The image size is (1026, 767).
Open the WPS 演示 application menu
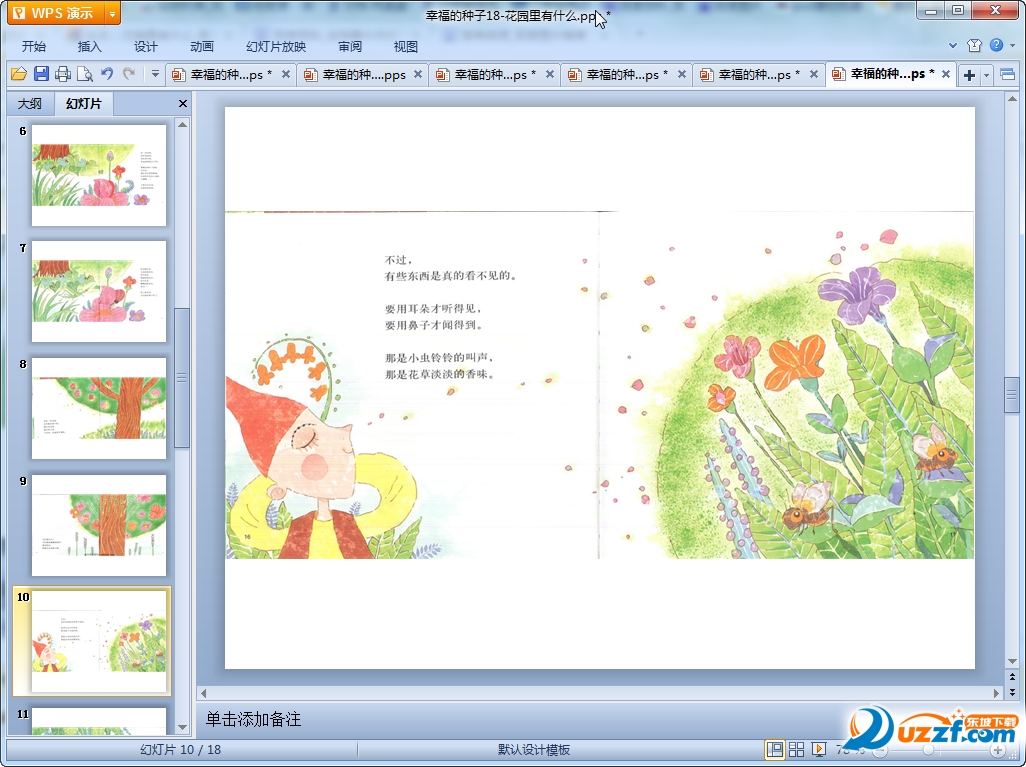[x=57, y=12]
